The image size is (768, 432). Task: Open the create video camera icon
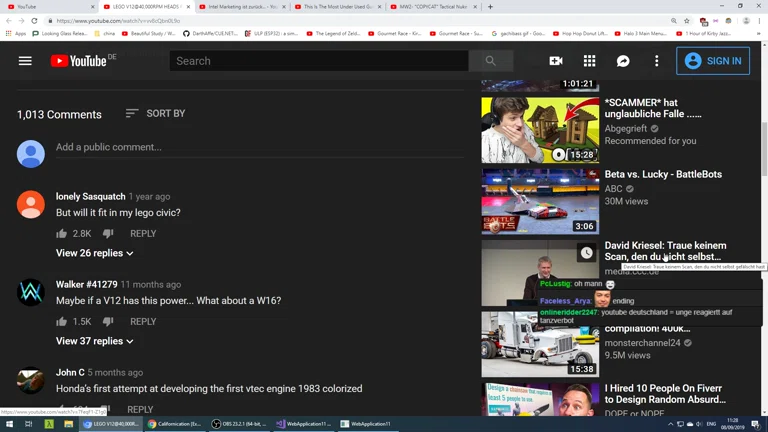(556, 61)
